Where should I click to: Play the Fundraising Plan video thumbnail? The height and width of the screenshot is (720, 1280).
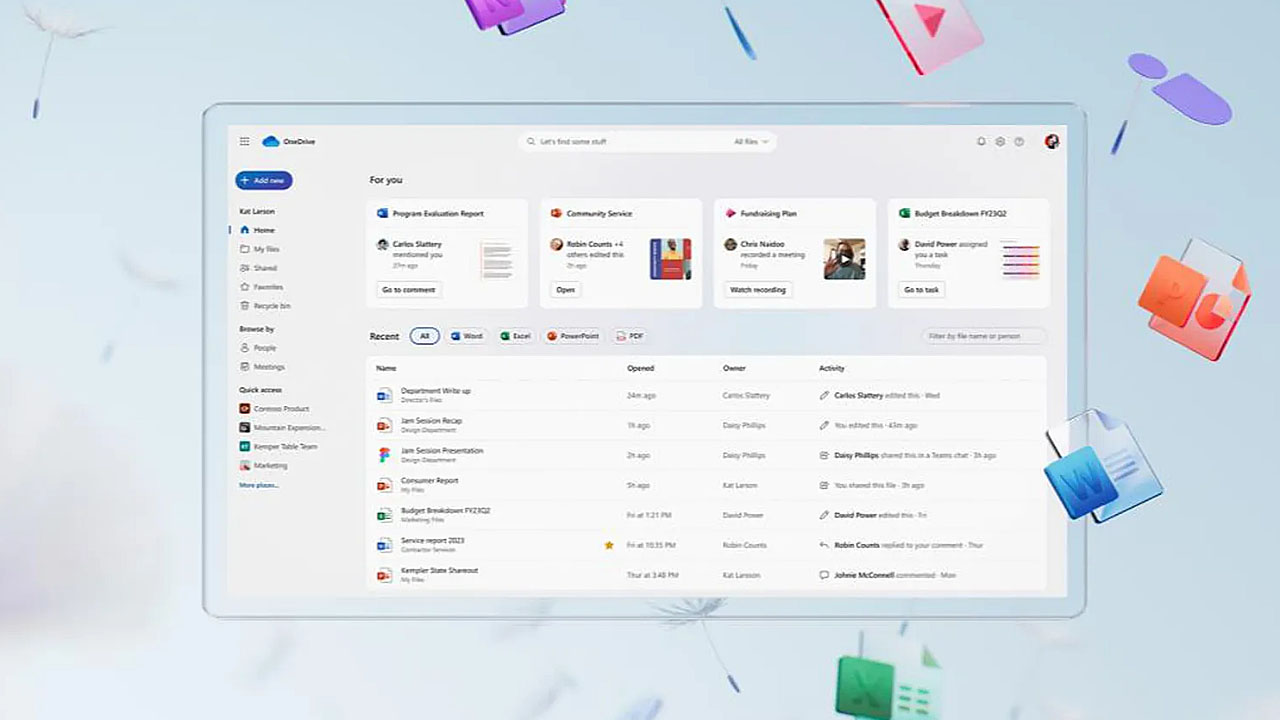(844, 259)
